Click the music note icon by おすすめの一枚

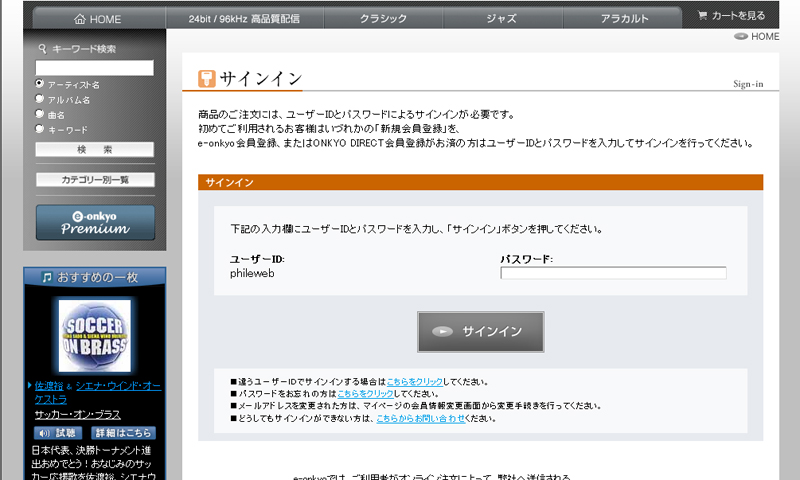pyautogui.click(x=47, y=277)
